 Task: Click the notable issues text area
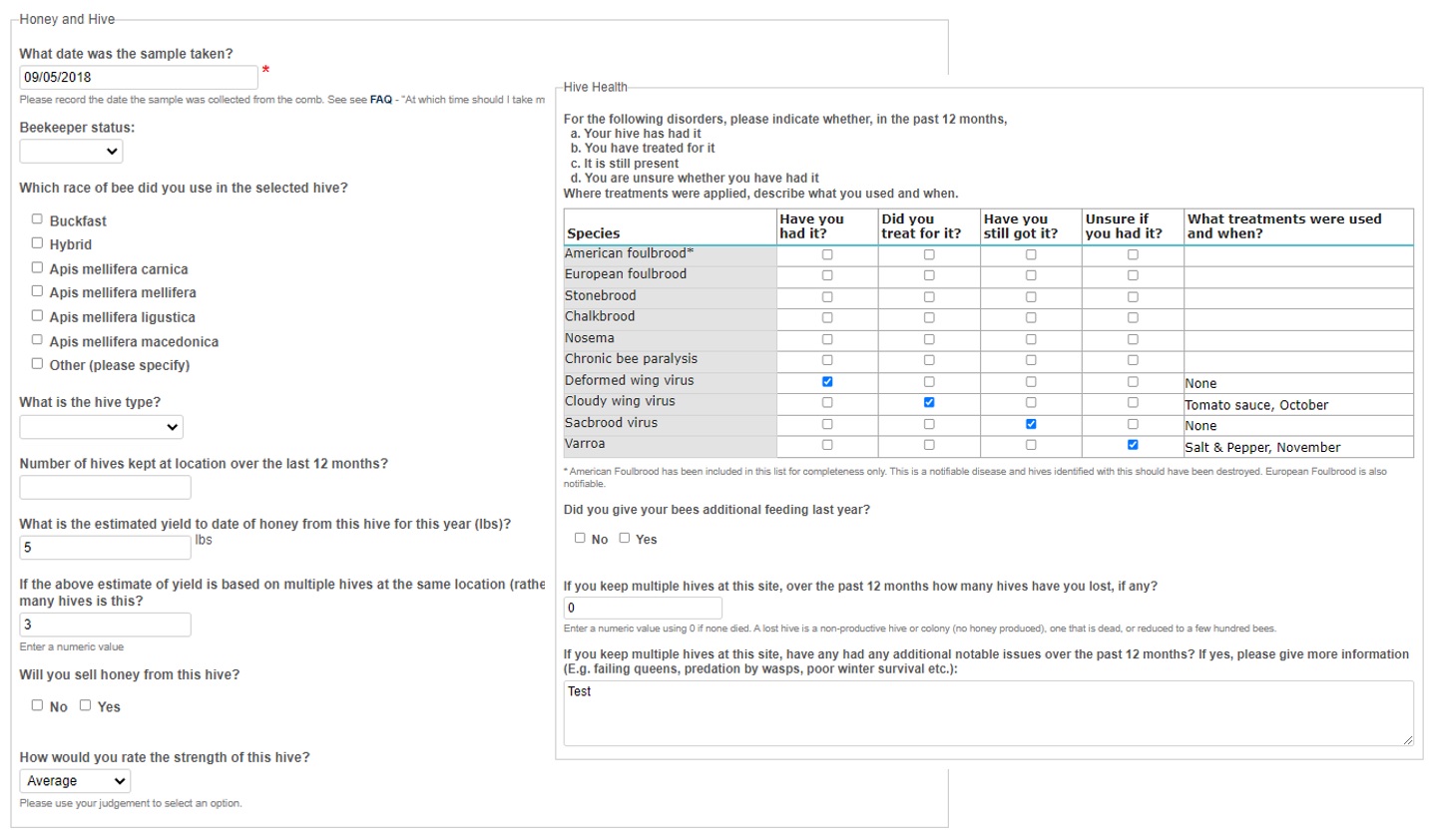(988, 713)
